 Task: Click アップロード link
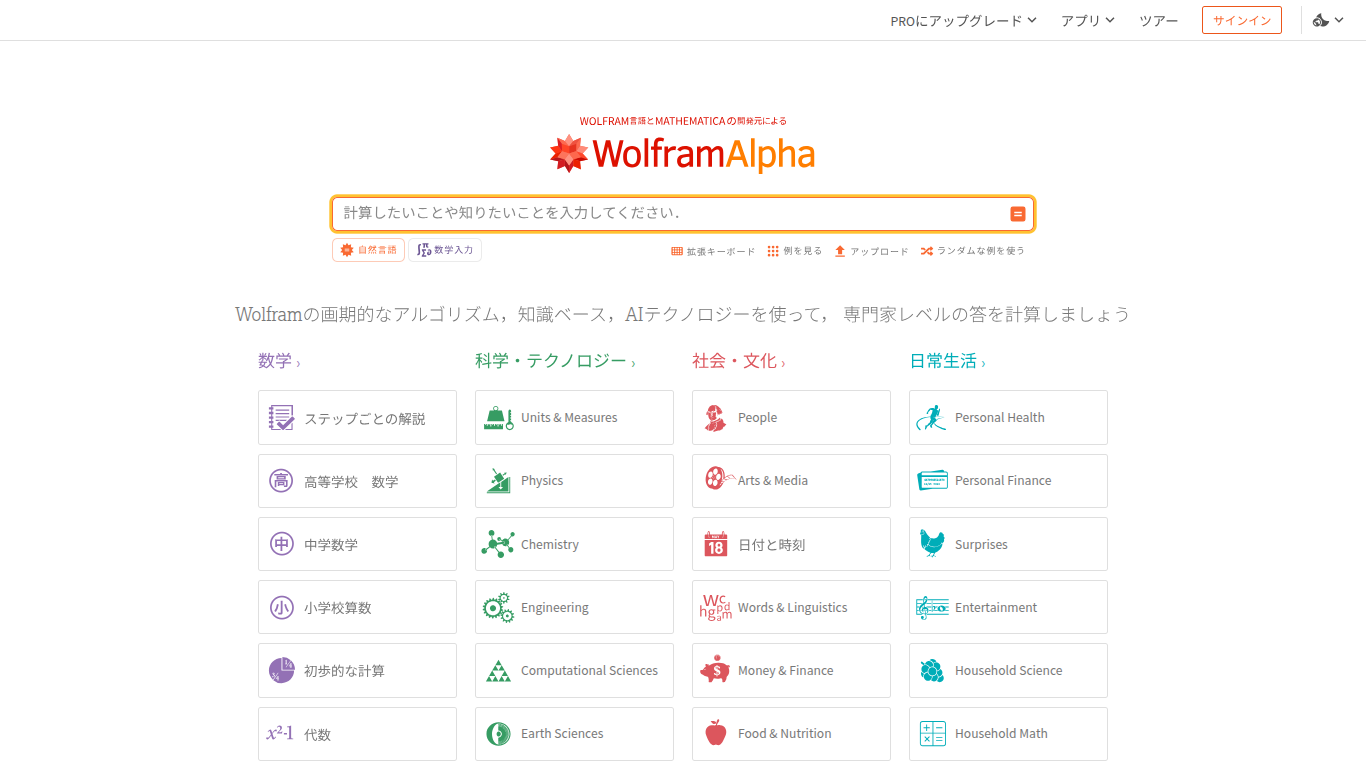click(x=871, y=251)
